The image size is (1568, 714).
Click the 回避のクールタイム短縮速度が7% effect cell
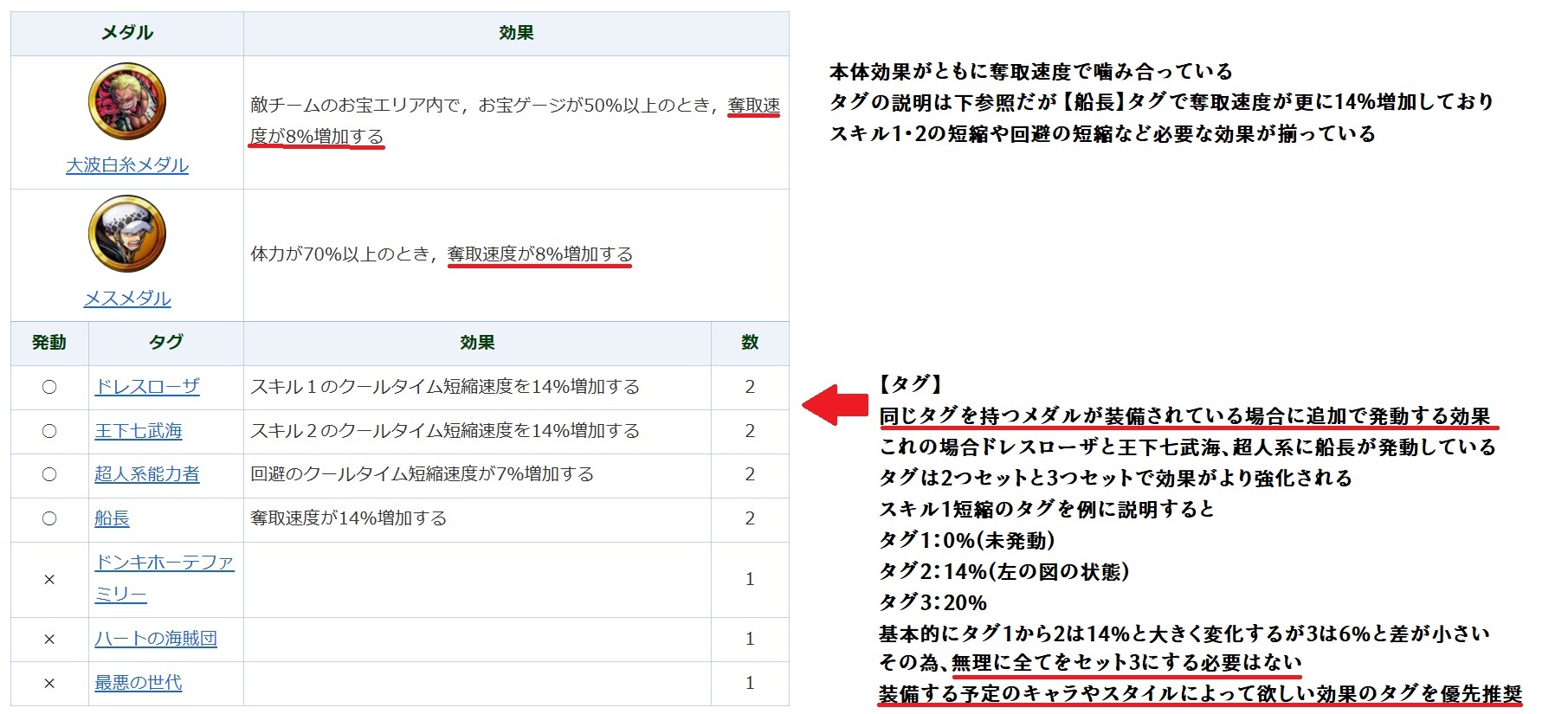477,474
